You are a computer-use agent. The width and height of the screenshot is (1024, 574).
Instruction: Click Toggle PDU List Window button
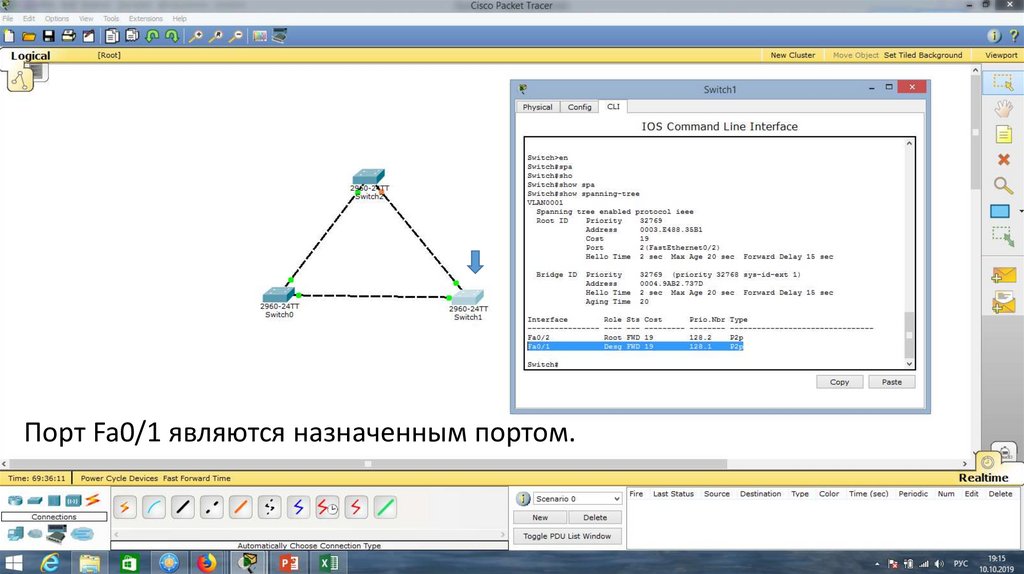(567, 536)
